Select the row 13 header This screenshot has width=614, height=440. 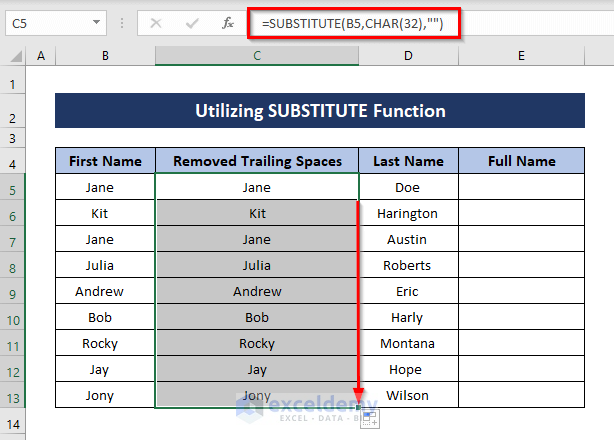pyautogui.click(x=14, y=395)
